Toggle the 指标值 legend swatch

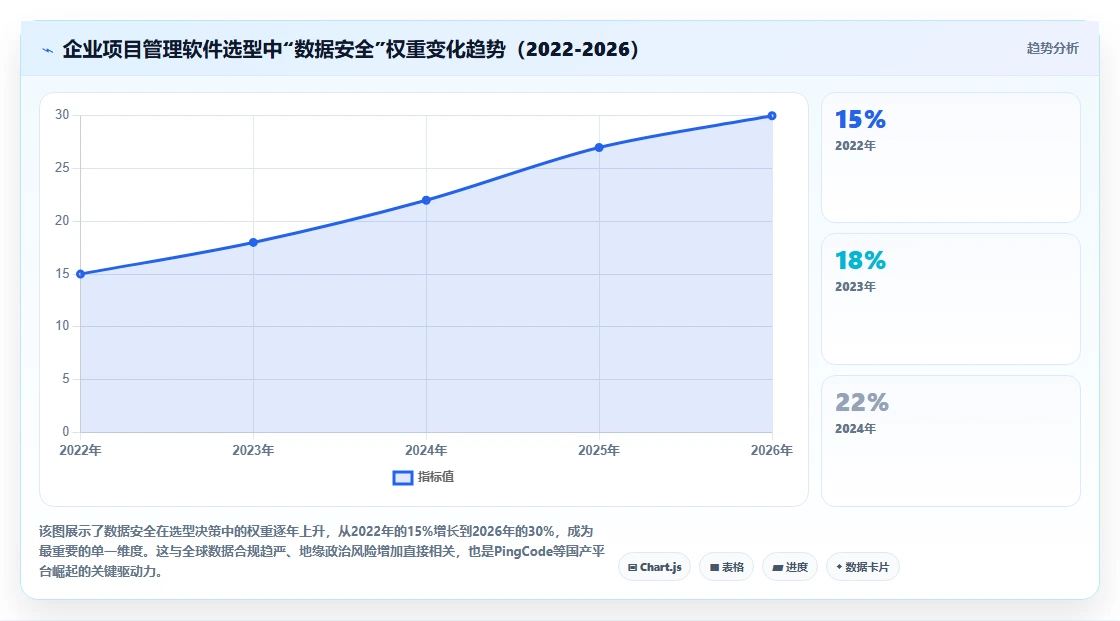pos(403,478)
